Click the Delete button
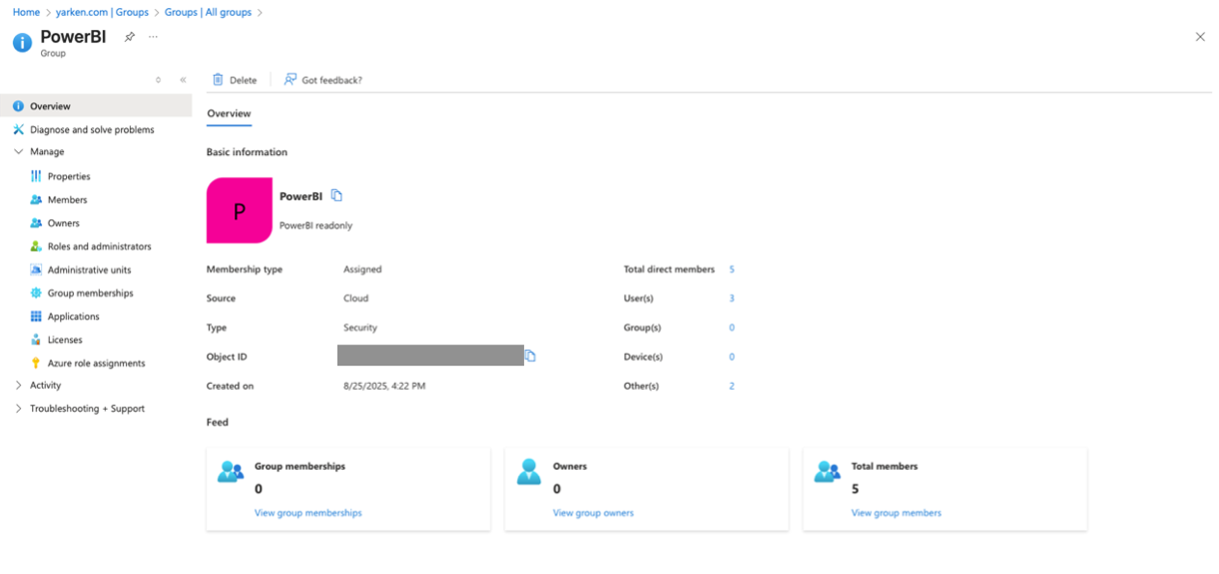This screenshot has height=574, width=1219. pyautogui.click(x=234, y=80)
